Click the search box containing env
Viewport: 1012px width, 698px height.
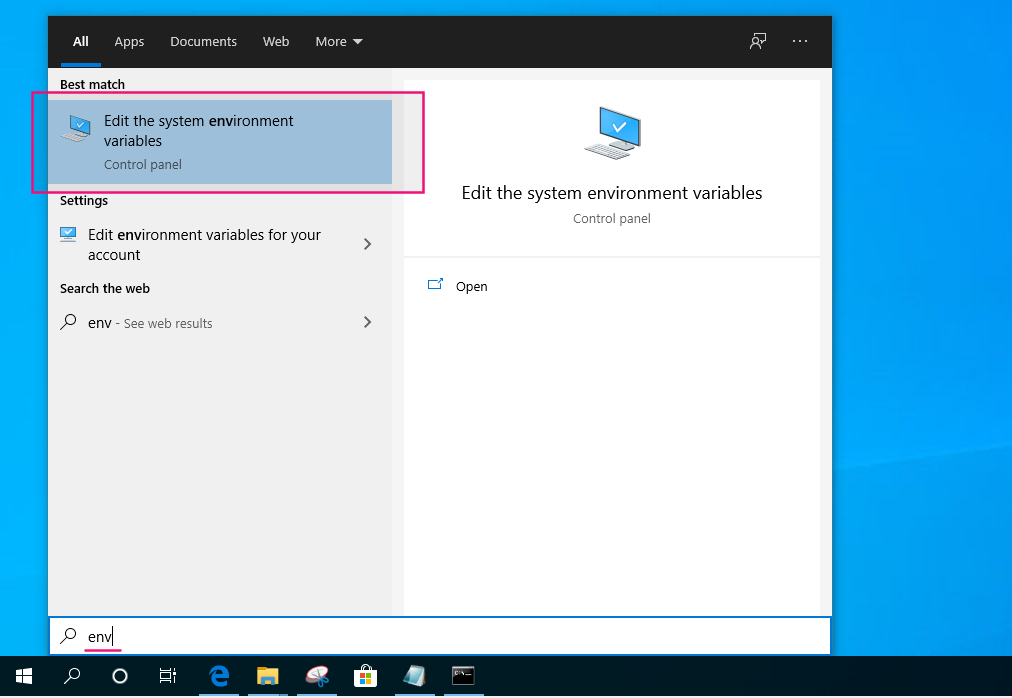click(440, 636)
